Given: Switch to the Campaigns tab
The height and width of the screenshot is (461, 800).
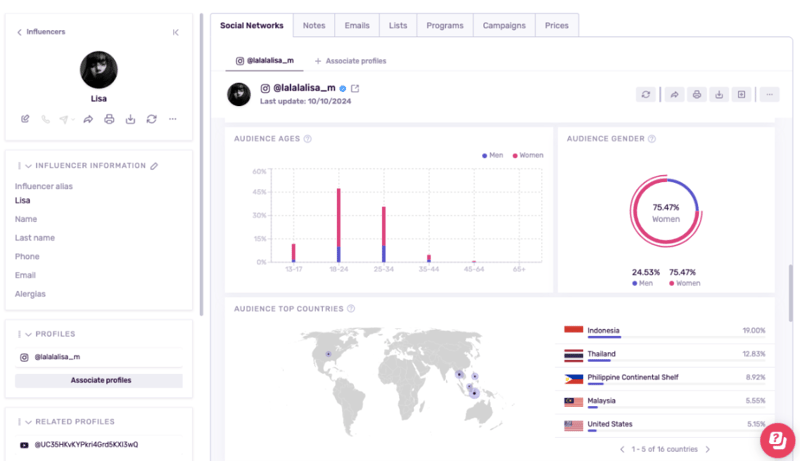Looking at the screenshot, I should pyautogui.click(x=504, y=25).
